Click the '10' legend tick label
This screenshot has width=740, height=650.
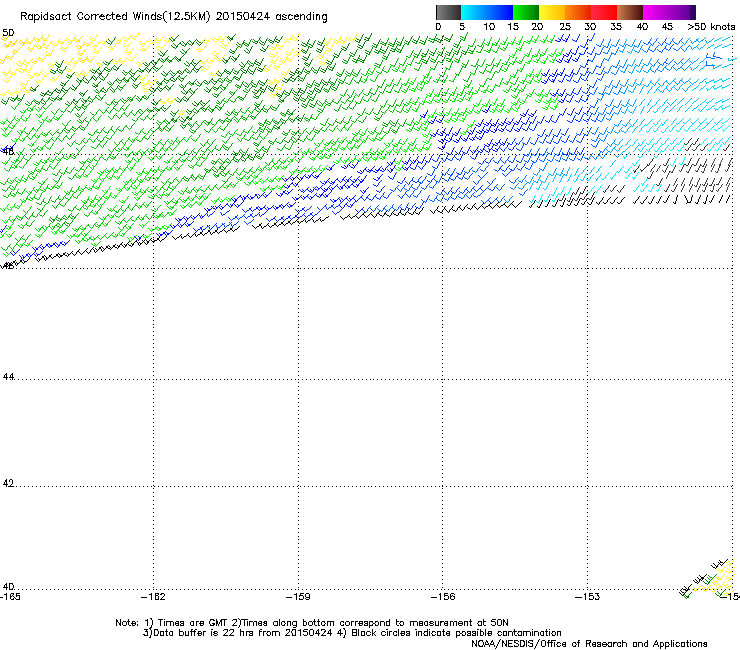click(489, 27)
